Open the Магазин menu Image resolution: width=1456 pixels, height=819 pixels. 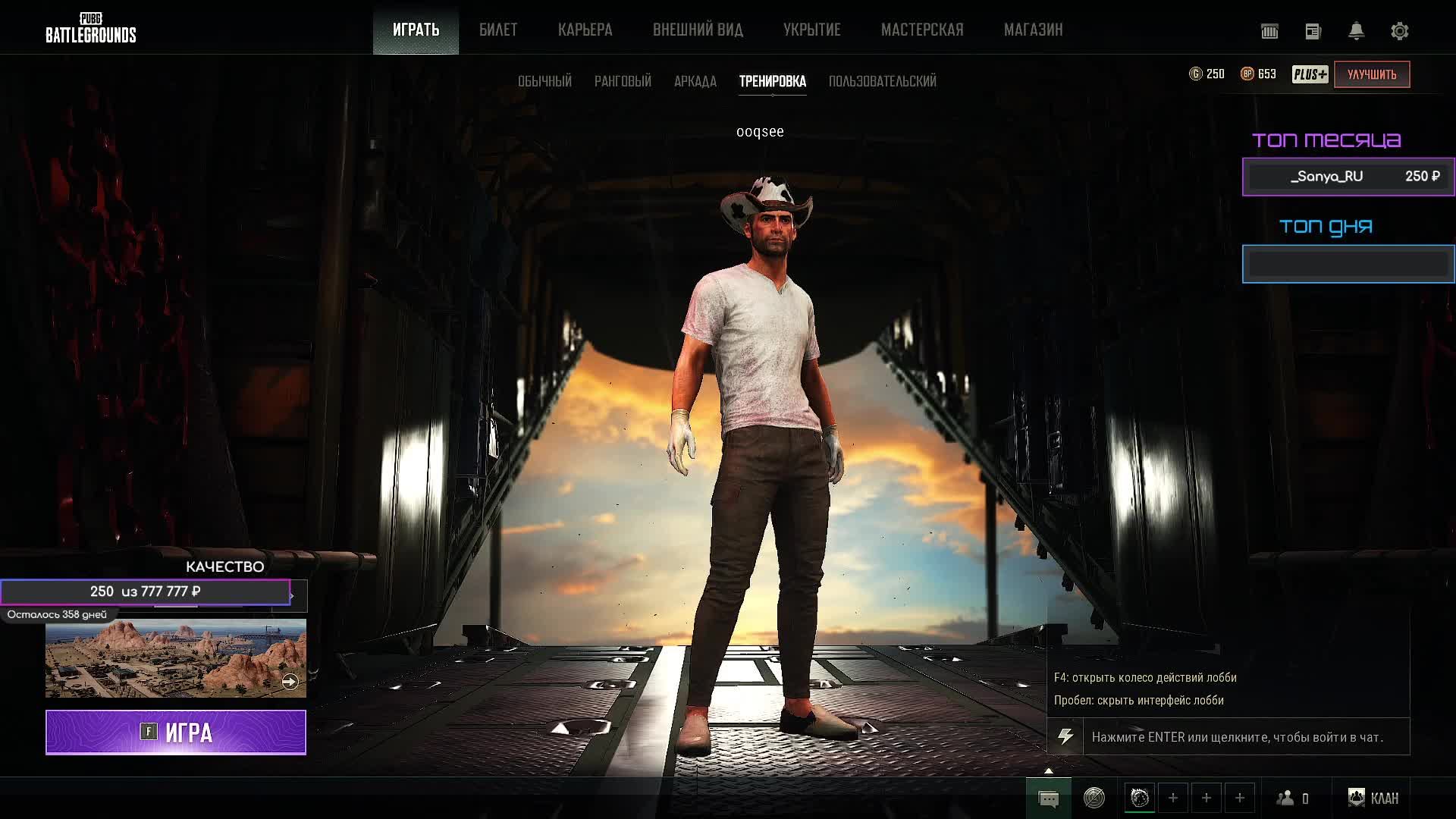(x=1033, y=30)
